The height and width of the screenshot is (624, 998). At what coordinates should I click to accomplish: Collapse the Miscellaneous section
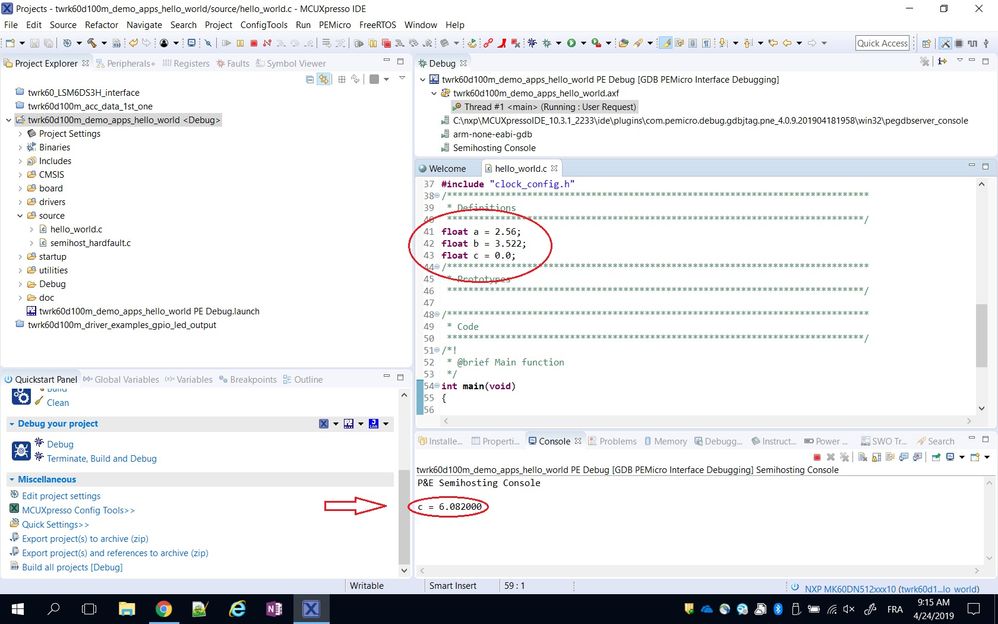(11, 479)
